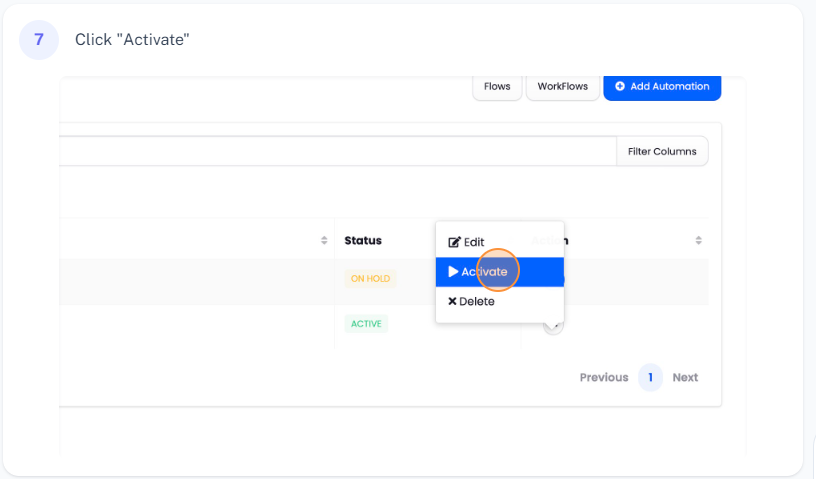Open the Flows view

coord(497,87)
